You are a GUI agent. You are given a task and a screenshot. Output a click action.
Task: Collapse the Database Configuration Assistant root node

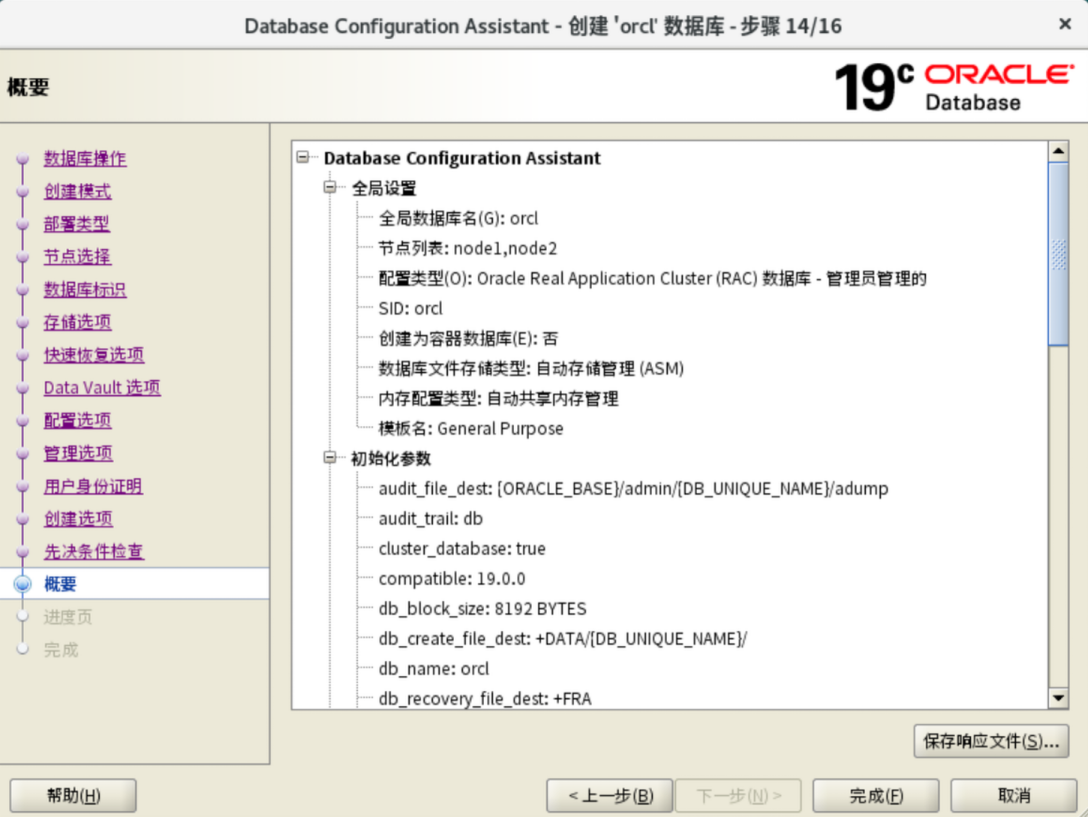click(x=303, y=158)
